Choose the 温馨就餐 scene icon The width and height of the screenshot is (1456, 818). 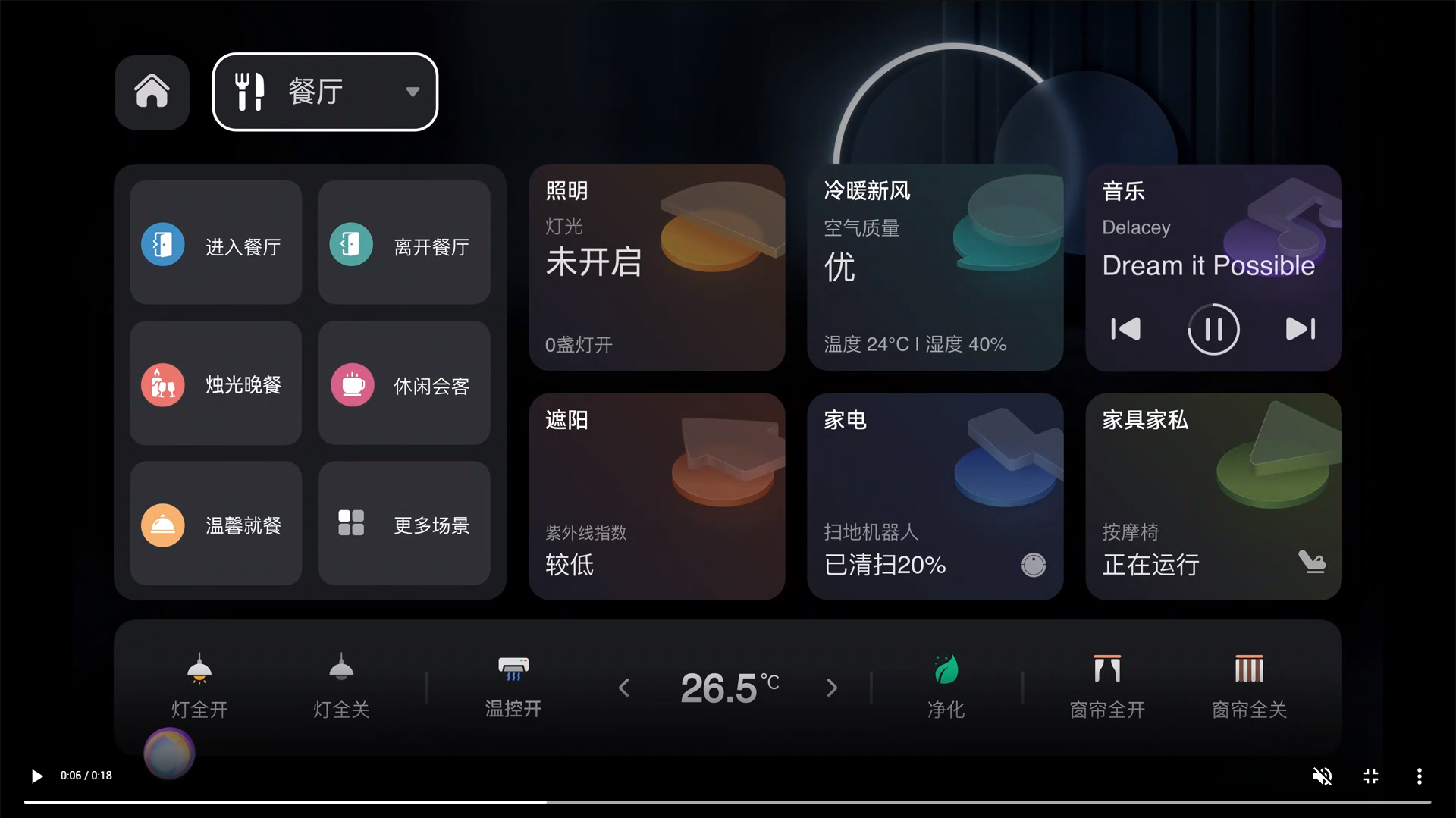pyautogui.click(x=163, y=525)
